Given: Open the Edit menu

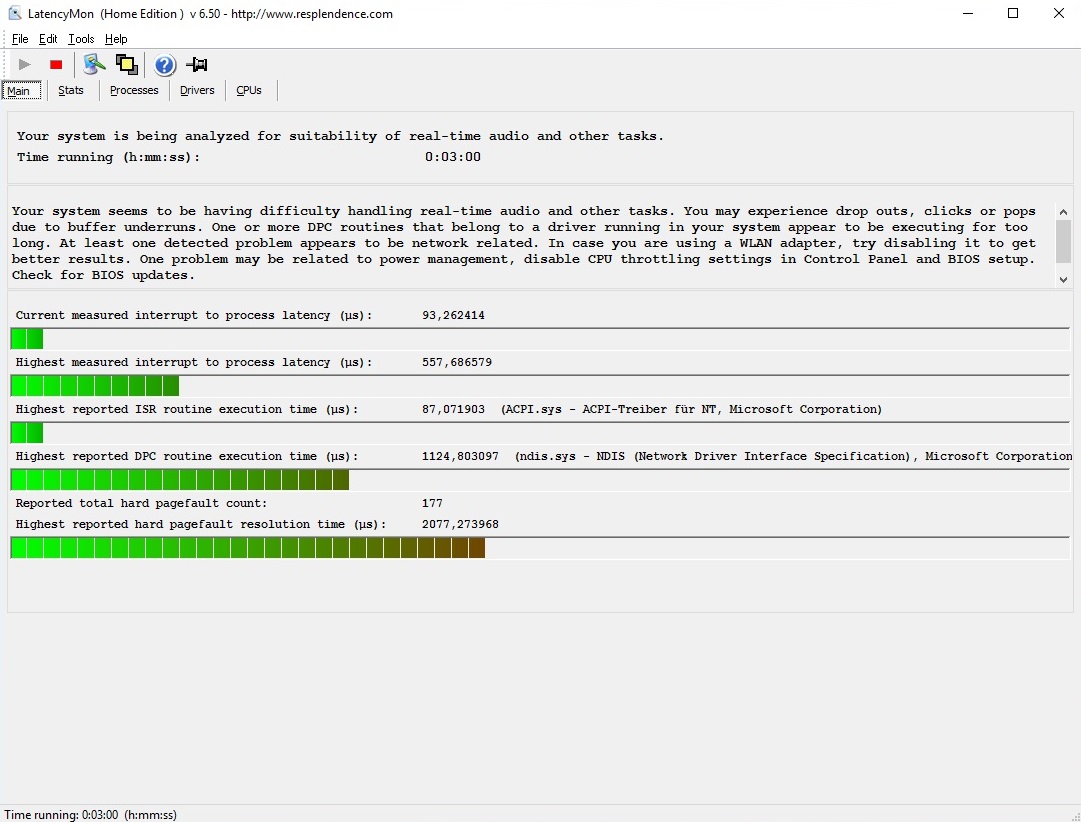Looking at the screenshot, I should [48, 39].
